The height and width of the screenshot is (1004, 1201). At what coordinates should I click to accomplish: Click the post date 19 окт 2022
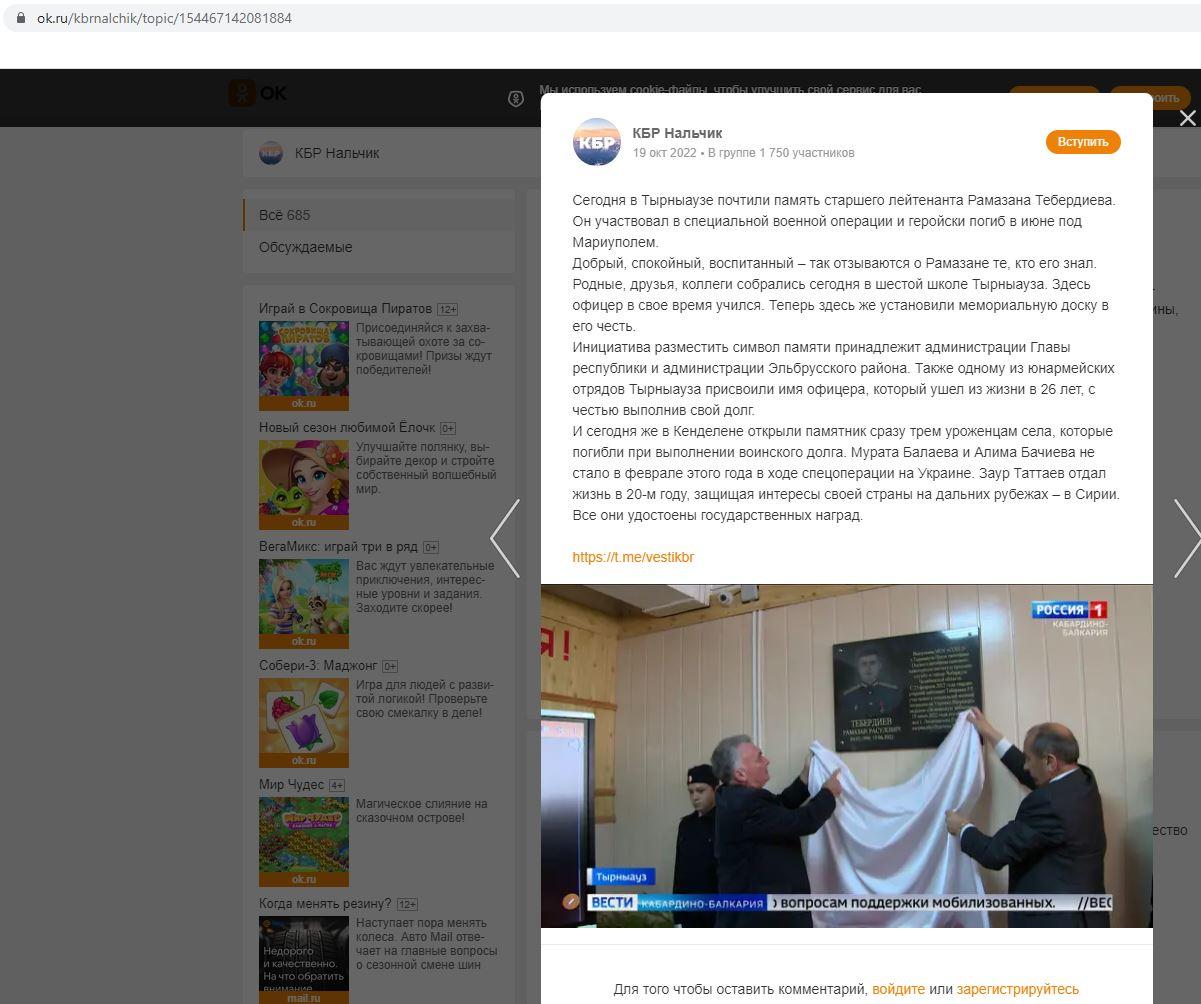tap(664, 153)
